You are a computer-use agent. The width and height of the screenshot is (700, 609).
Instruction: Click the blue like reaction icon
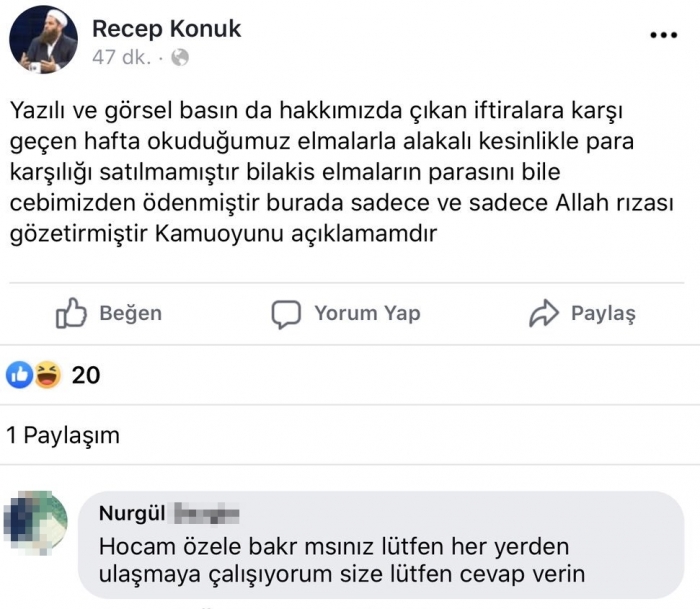[x=20, y=375]
